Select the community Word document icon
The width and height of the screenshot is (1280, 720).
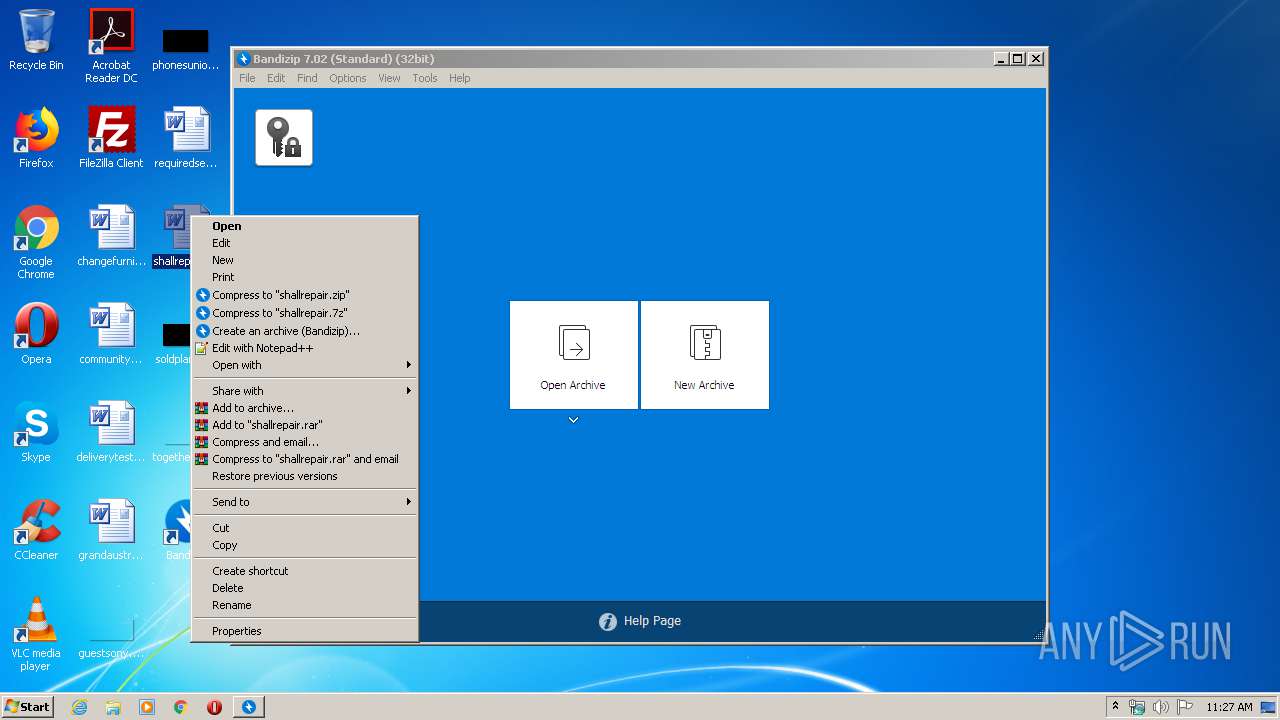coord(111,334)
